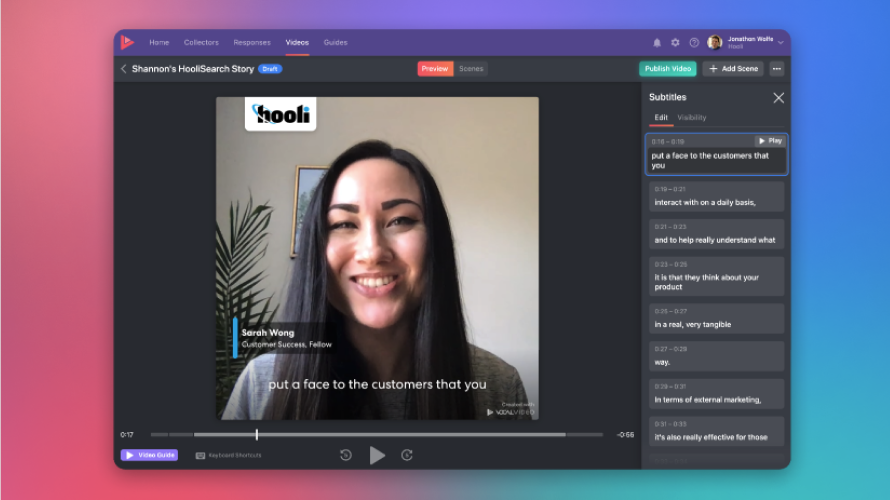Click the Publish Video button
Screen dimensions: 890x500
668,69
